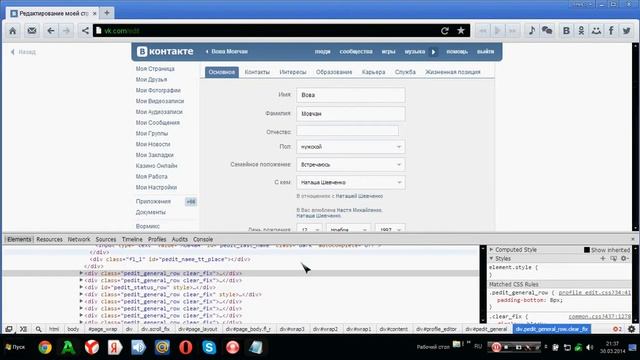Open profile_edit.css source link

coord(594,293)
